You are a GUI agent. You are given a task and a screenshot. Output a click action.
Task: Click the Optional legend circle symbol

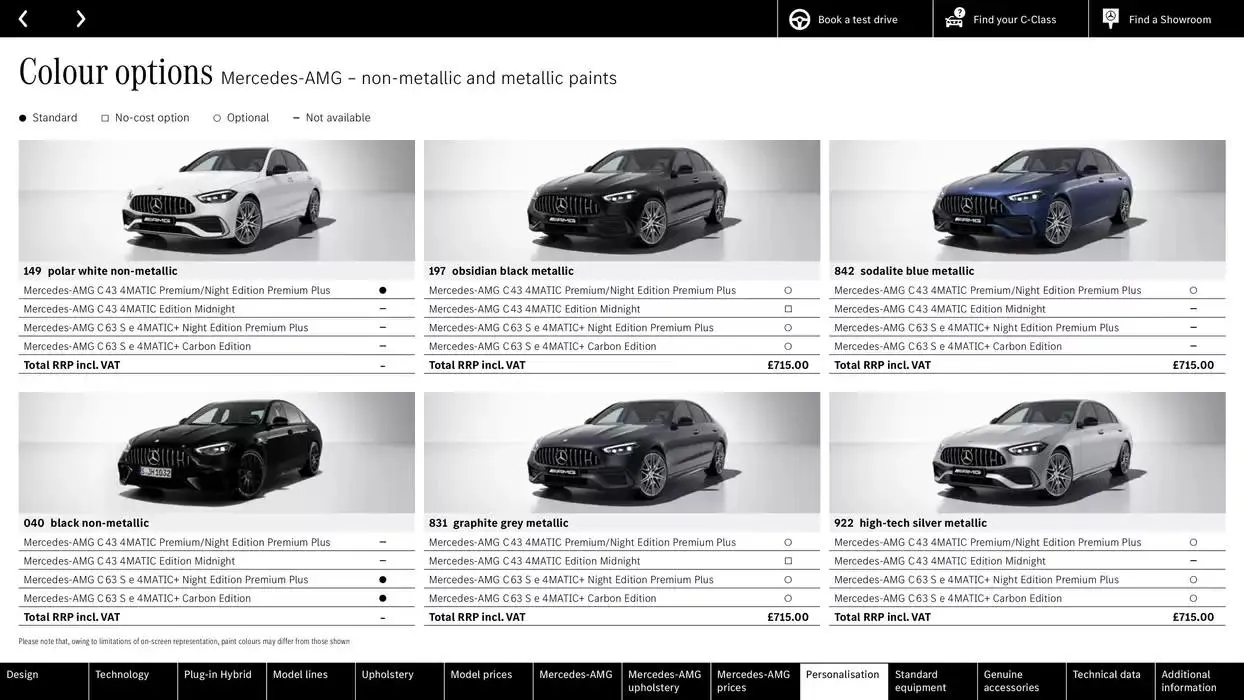tap(216, 117)
